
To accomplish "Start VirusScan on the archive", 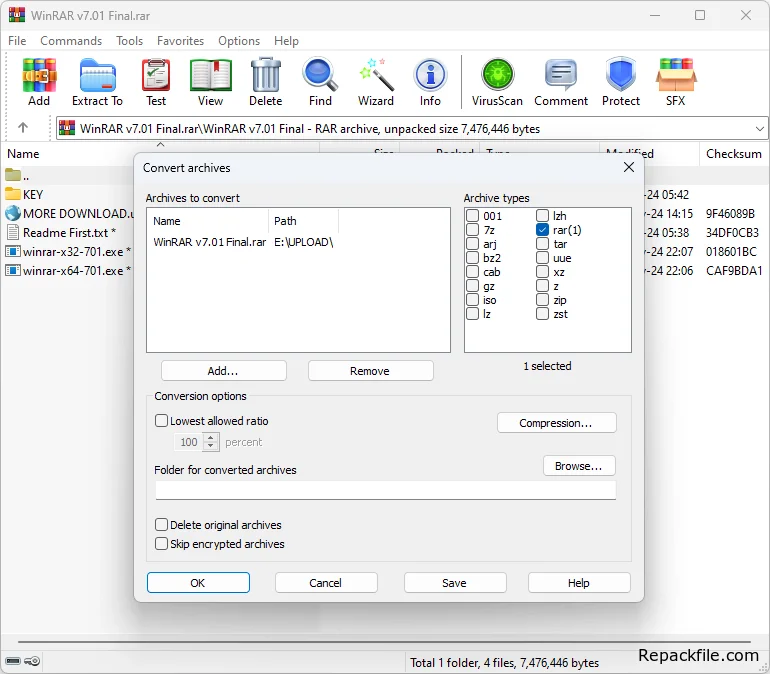I will pyautogui.click(x=497, y=81).
